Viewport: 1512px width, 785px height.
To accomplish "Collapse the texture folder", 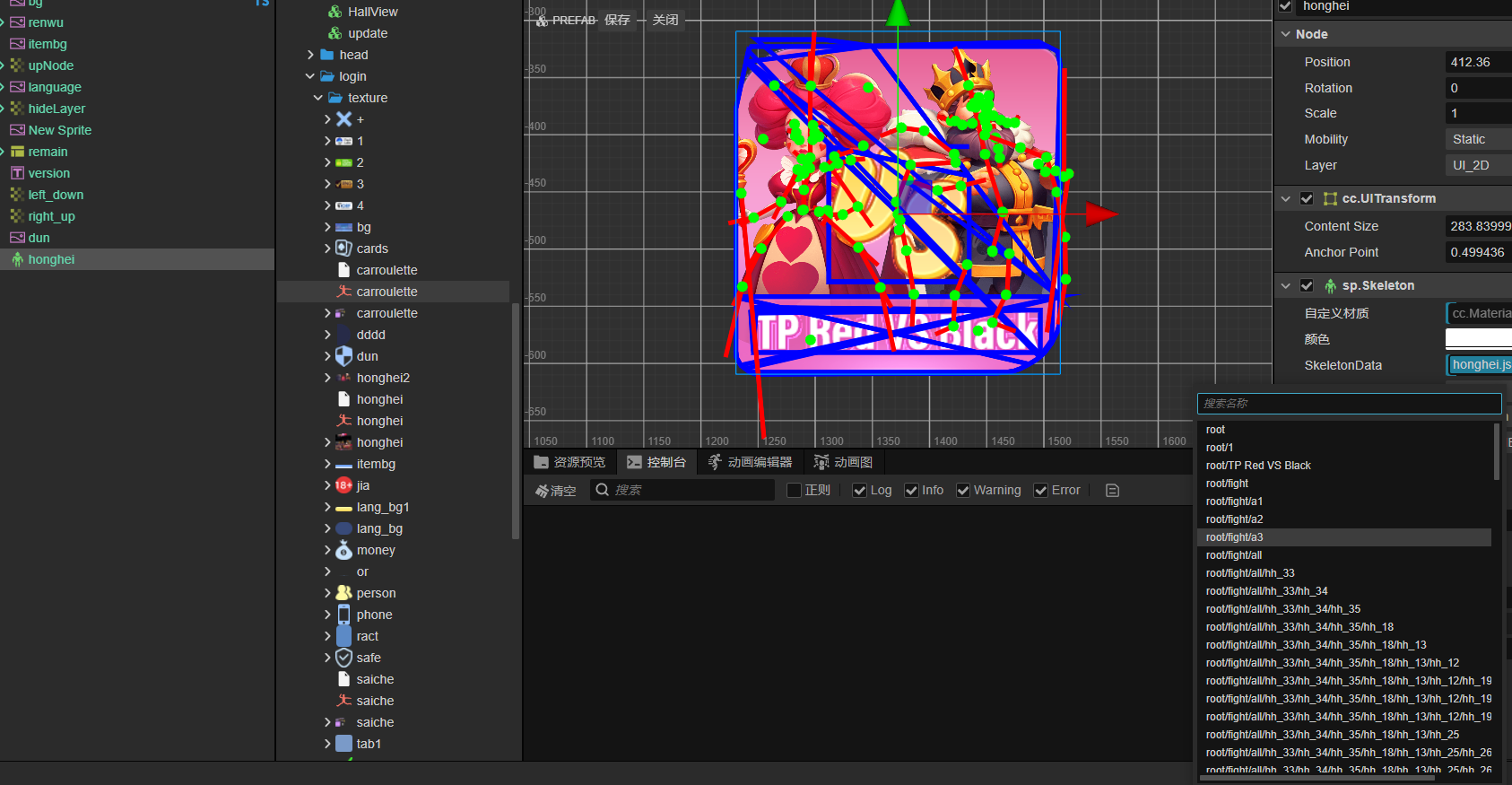I will (x=318, y=98).
